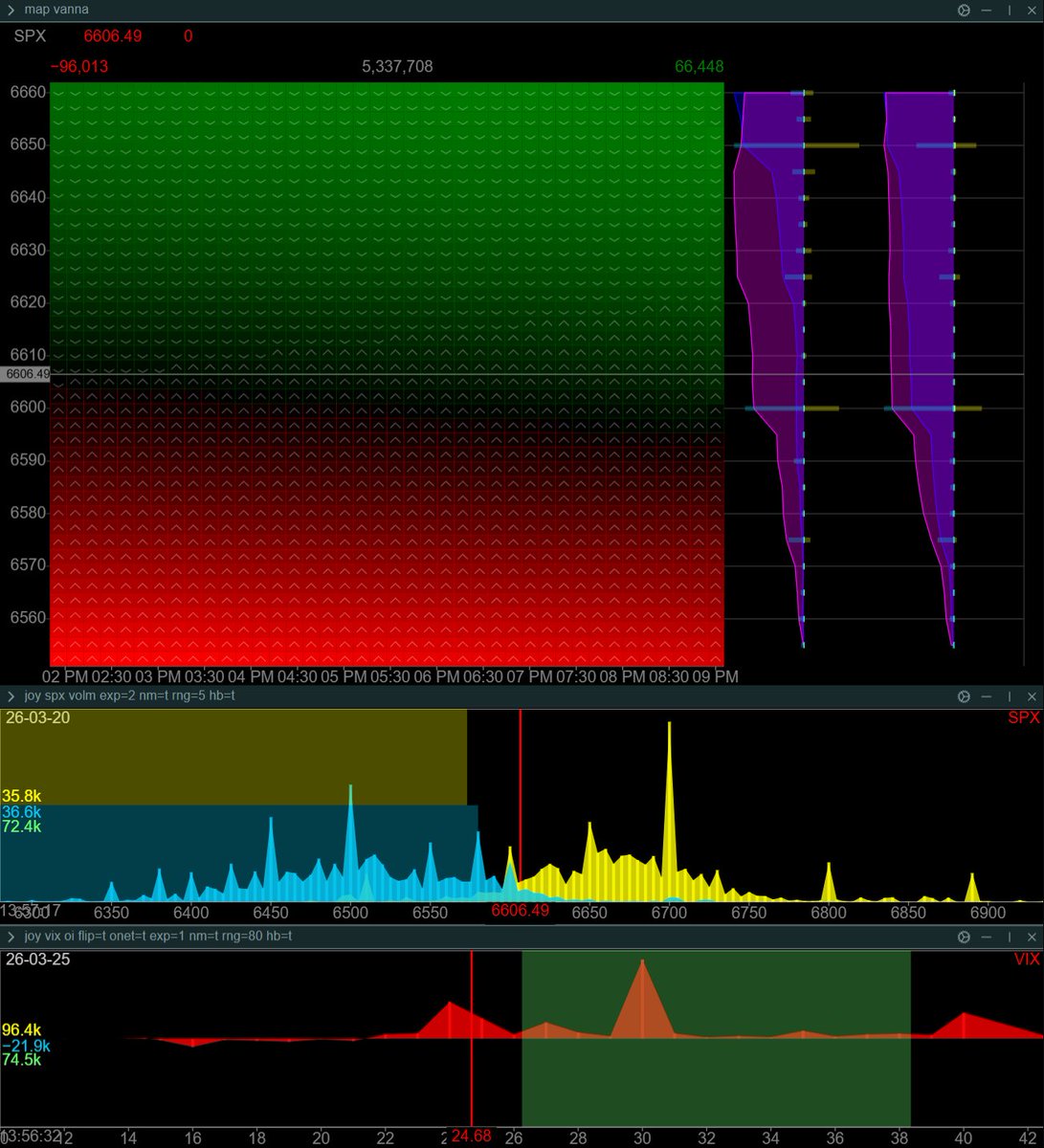Close the joy vix oi panel
1044x1148 pixels.
tap(1032, 938)
